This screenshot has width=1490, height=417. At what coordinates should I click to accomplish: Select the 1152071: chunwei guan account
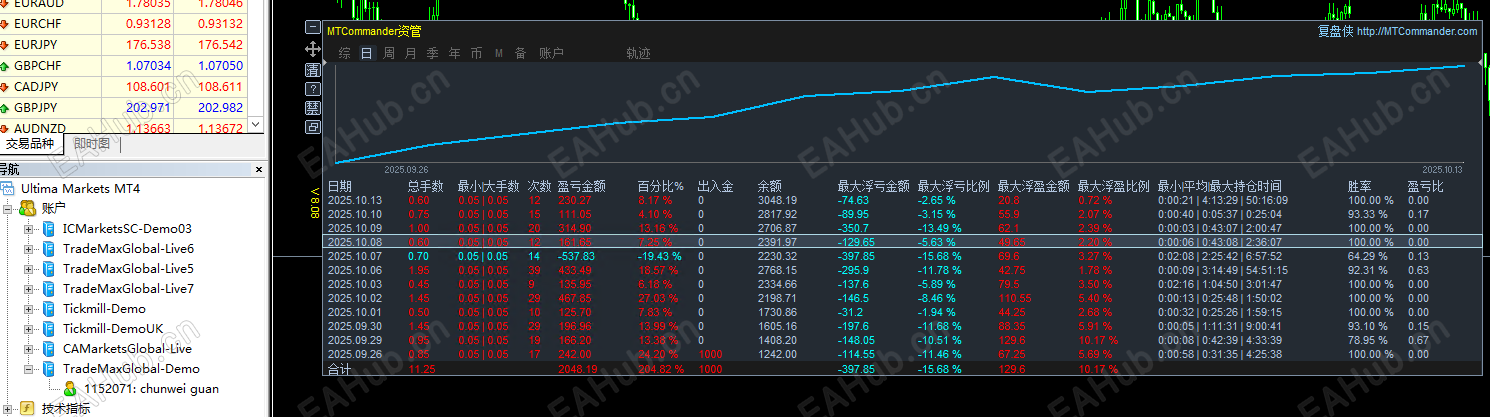(x=151, y=389)
